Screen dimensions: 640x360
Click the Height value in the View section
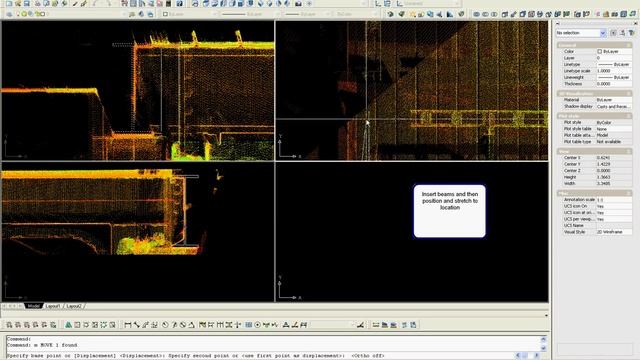tap(613, 177)
